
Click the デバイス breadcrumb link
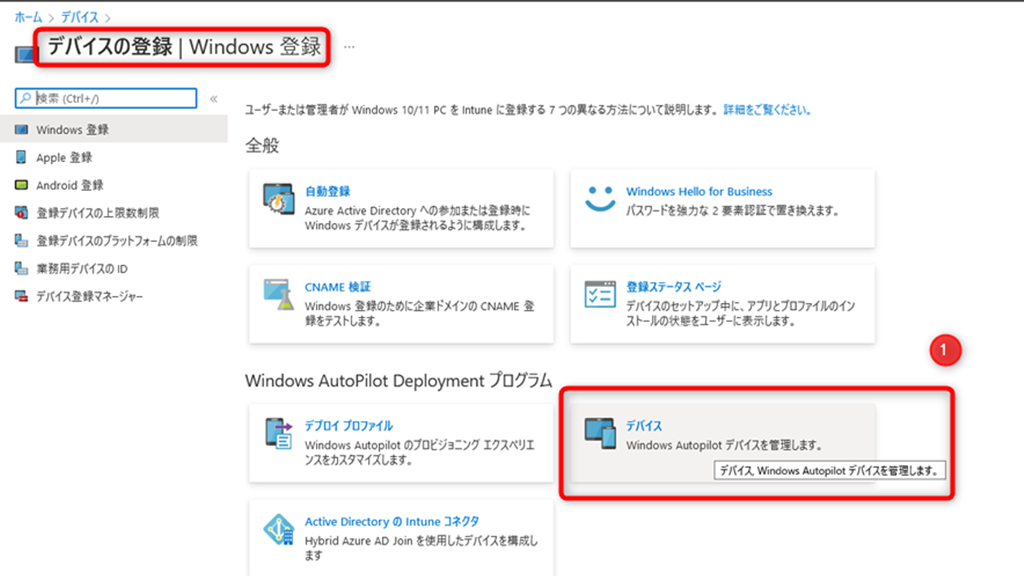pyautogui.click(x=79, y=17)
